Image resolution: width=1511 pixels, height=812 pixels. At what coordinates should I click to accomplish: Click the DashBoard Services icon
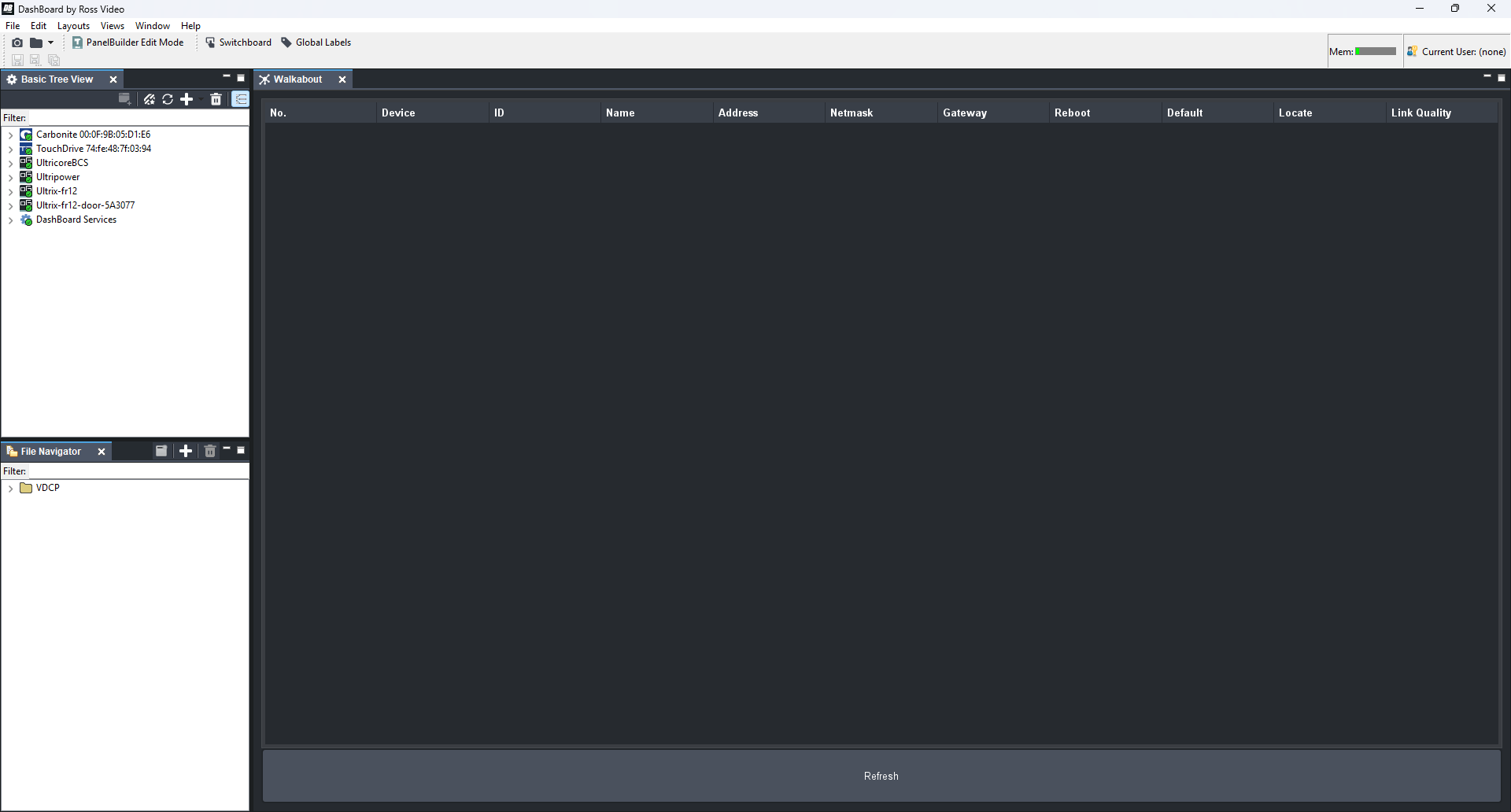26,220
